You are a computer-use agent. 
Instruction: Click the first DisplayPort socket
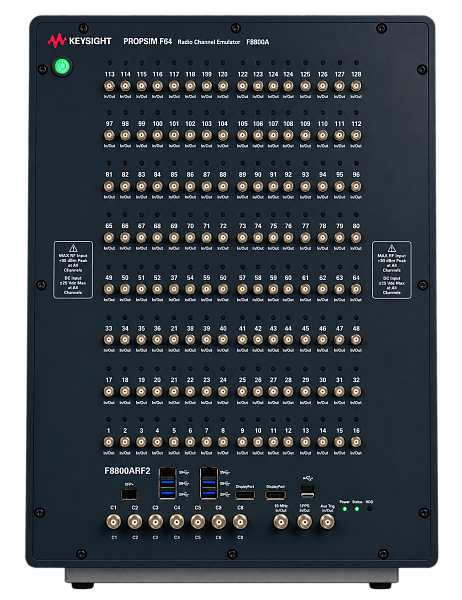[x=245, y=496]
